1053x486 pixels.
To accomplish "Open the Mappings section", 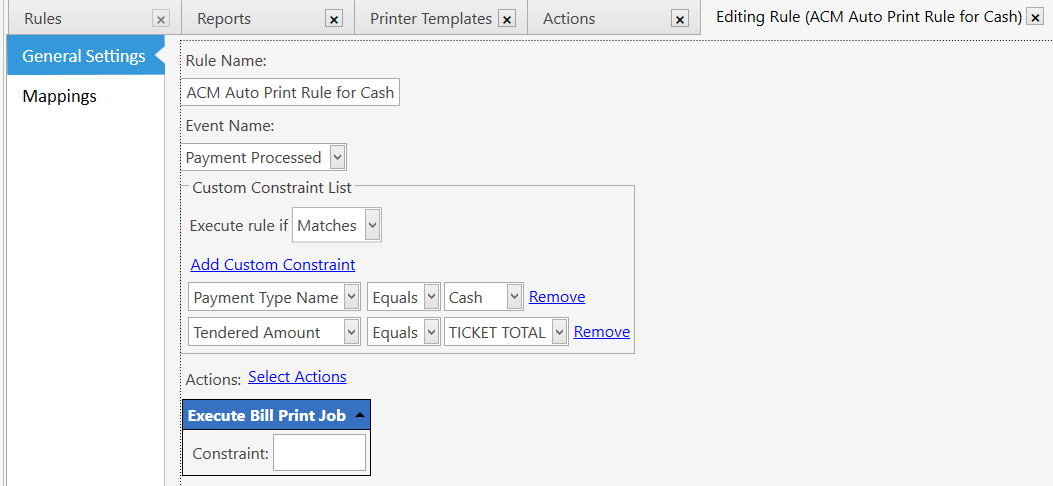I will (x=60, y=96).
